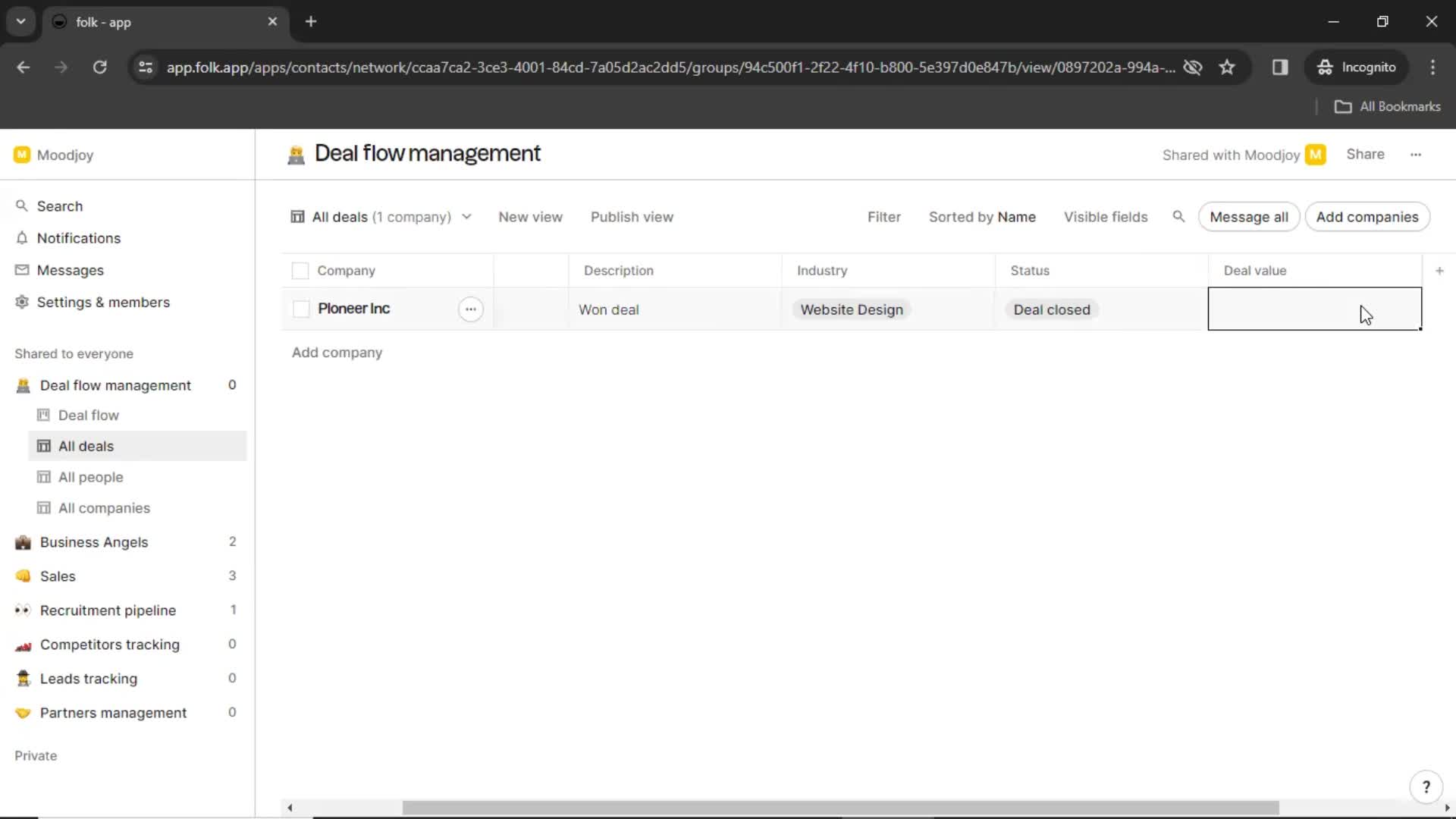Click the Business Angels group icon

coord(22,542)
